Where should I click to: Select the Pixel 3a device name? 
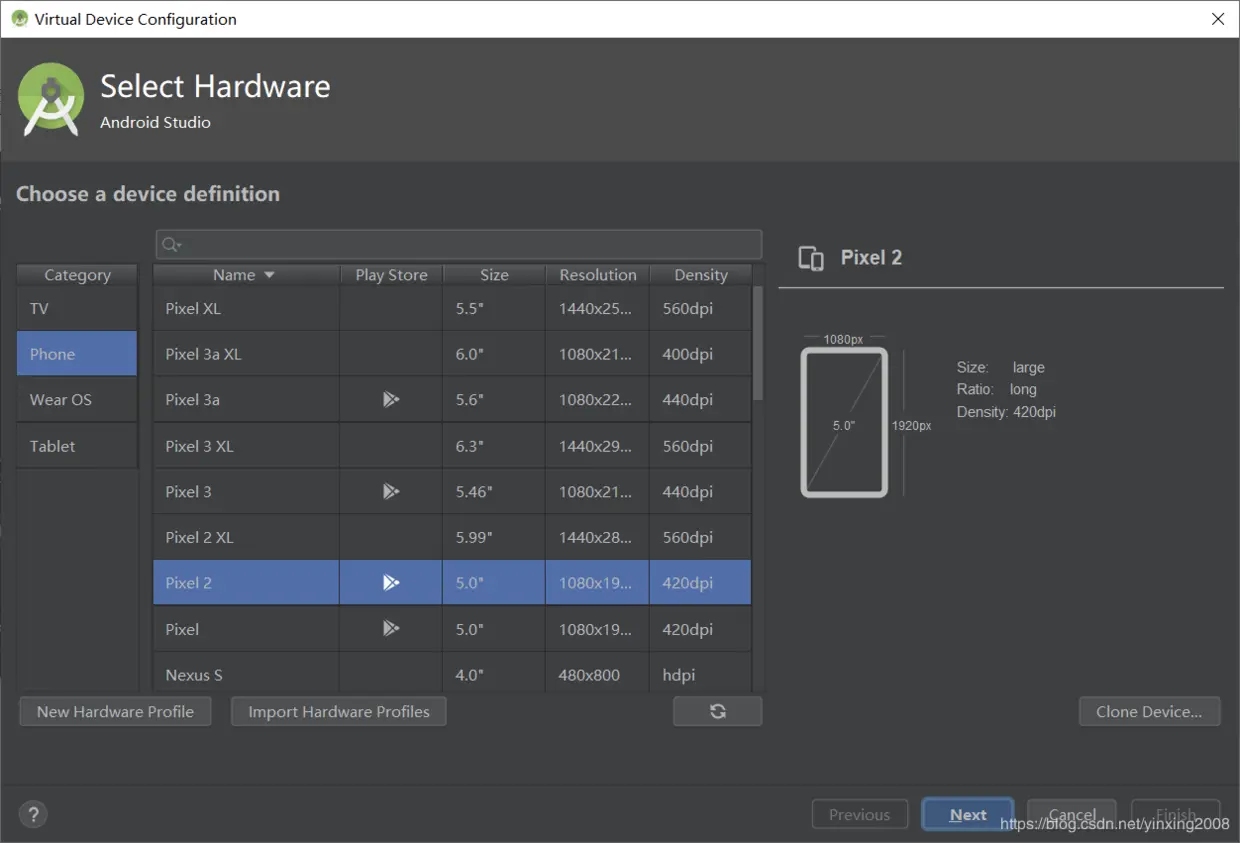[x=192, y=400]
